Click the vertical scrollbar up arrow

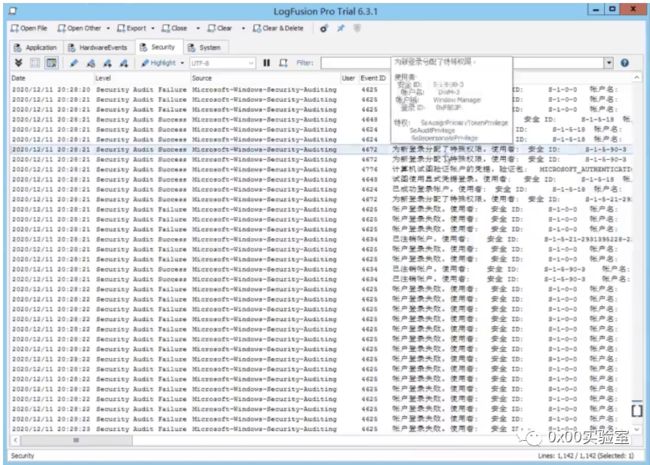(x=637, y=78)
